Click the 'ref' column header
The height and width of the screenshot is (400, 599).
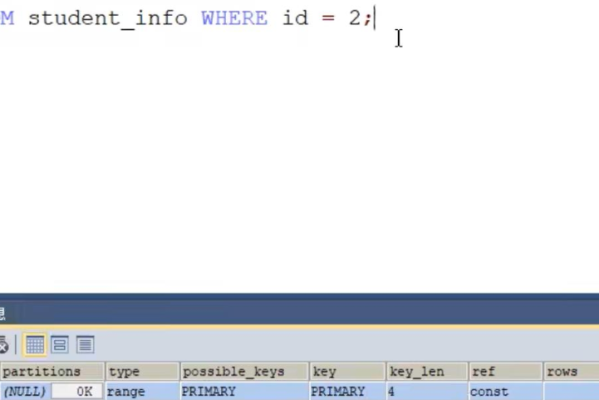505,371
